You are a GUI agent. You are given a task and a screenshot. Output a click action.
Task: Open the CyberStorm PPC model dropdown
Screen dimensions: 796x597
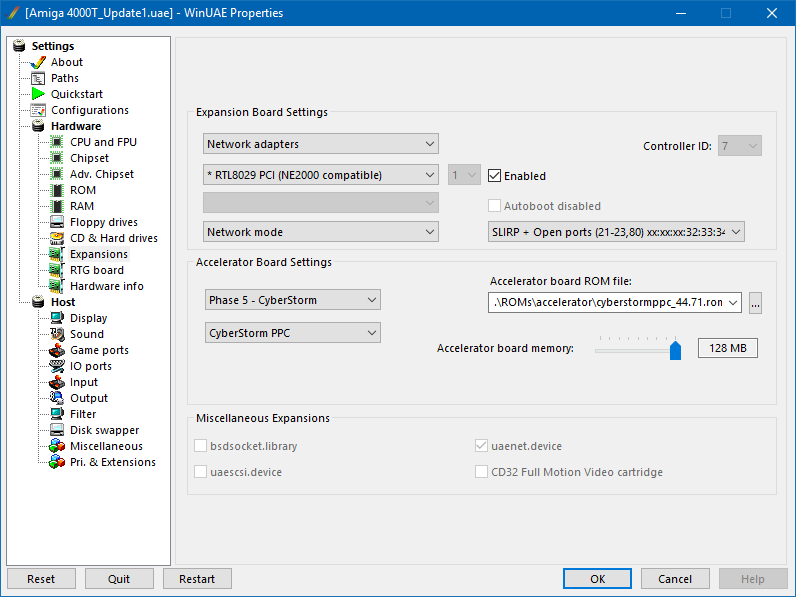click(x=291, y=332)
